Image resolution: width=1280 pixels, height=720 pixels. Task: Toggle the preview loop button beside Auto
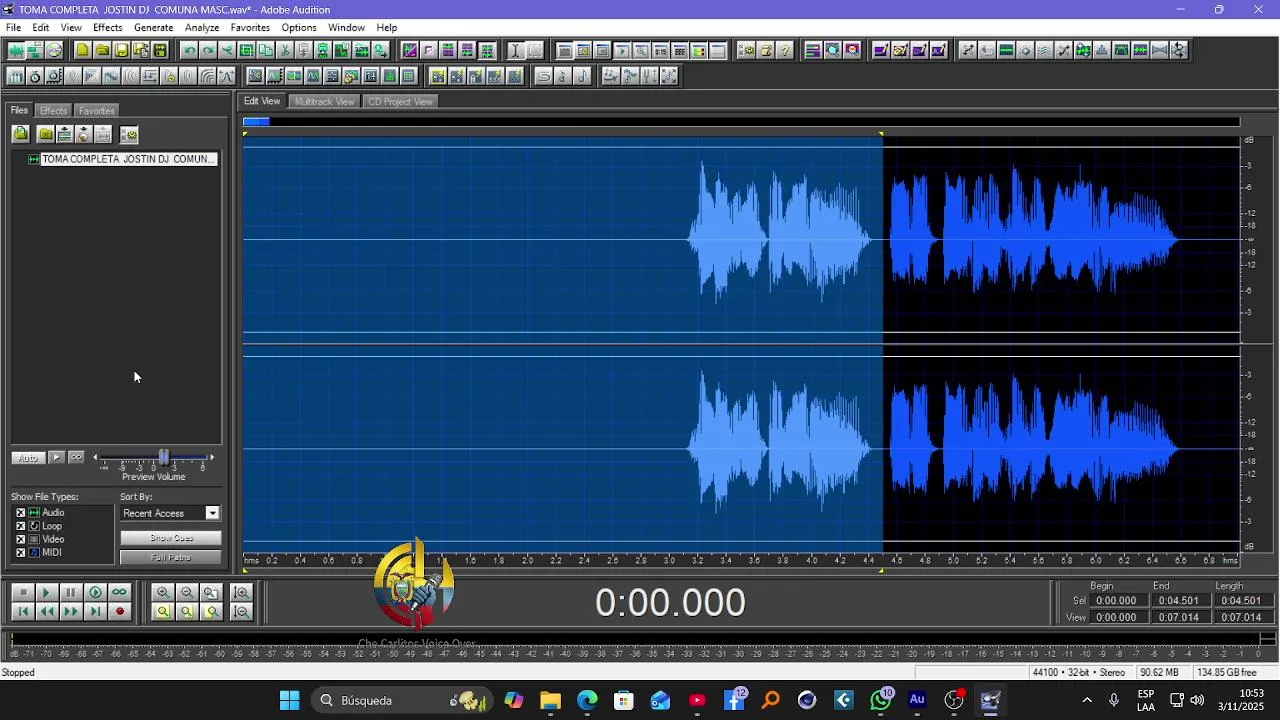76,457
